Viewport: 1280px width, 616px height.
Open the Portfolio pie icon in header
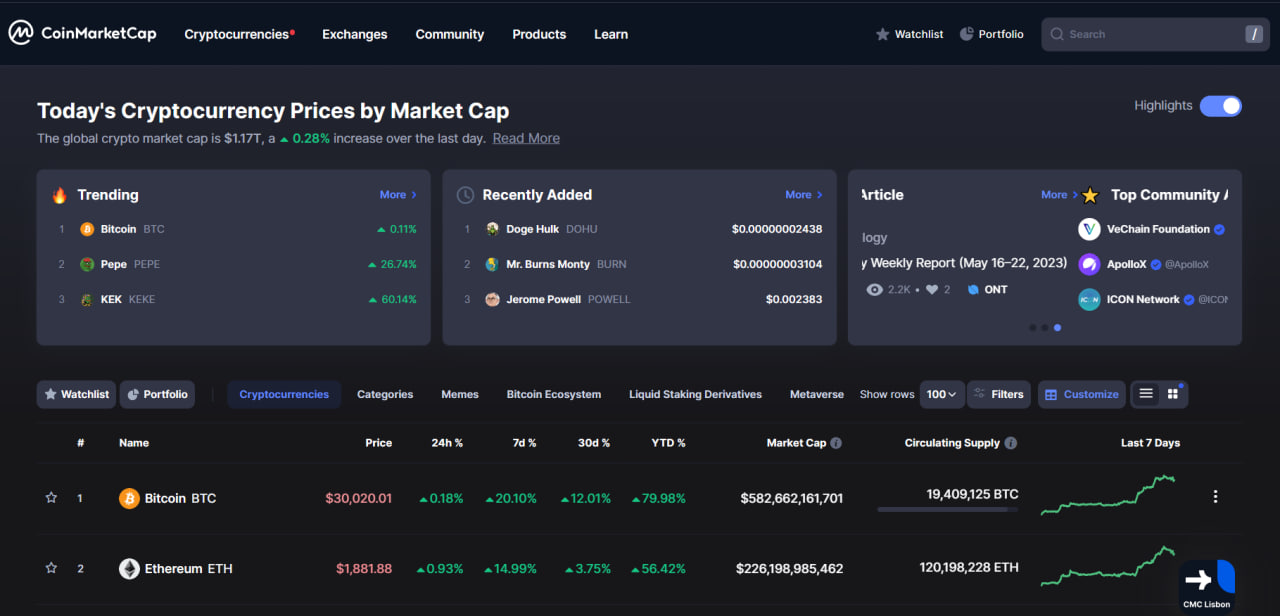point(966,34)
